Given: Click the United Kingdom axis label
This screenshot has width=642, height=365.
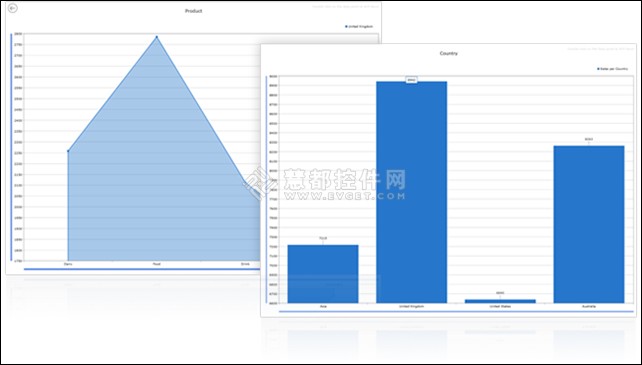Looking at the screenshot, I should click(411, 306).
